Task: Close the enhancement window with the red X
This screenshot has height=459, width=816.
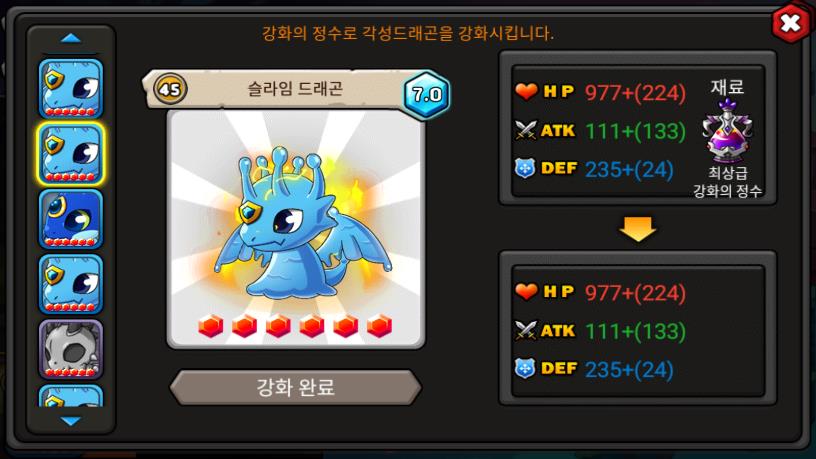Action: [x=790, y=23]
